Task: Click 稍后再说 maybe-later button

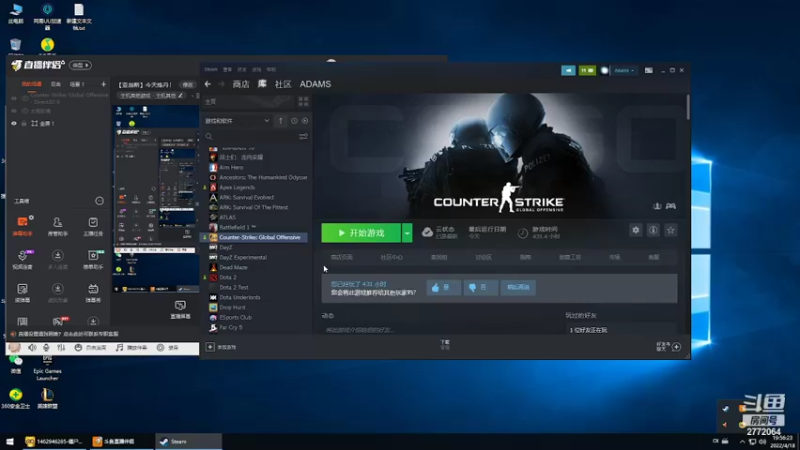Action: 518,287
